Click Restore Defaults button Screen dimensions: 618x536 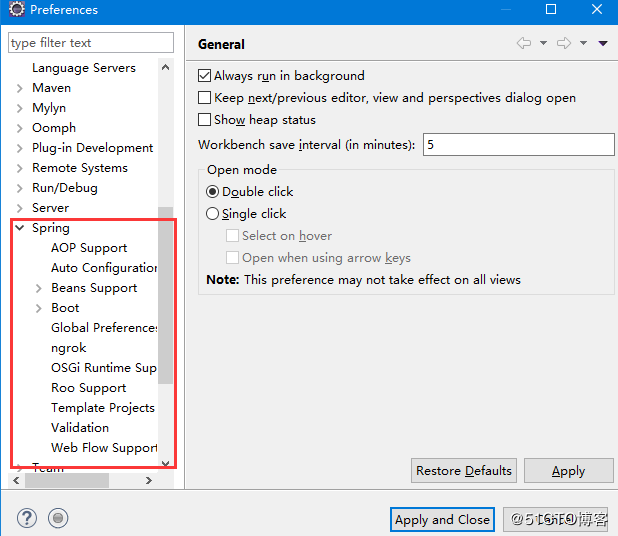click(464, 471)
